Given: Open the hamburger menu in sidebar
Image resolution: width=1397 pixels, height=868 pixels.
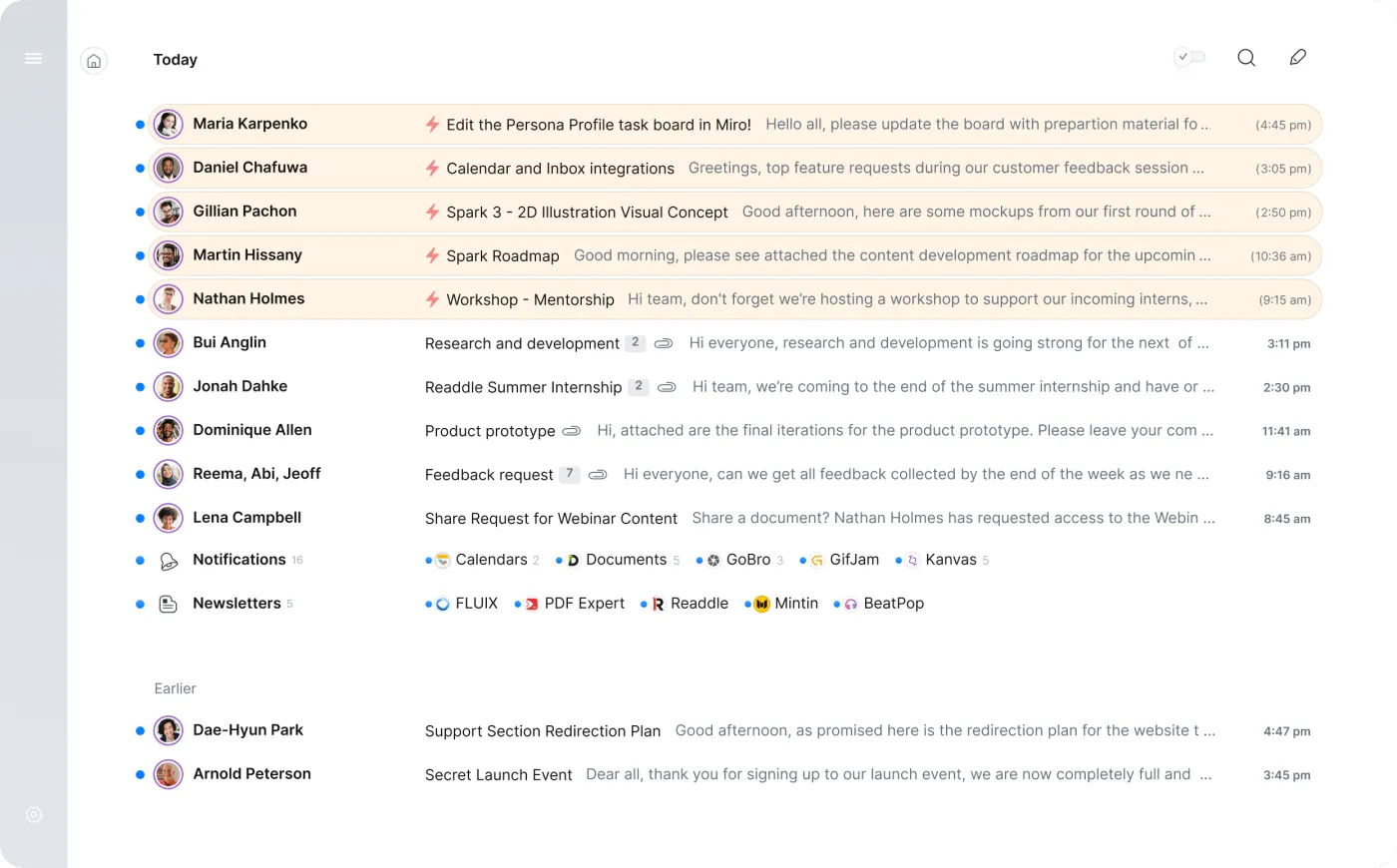Looking at the screenshot, I should tap(33, 59).
